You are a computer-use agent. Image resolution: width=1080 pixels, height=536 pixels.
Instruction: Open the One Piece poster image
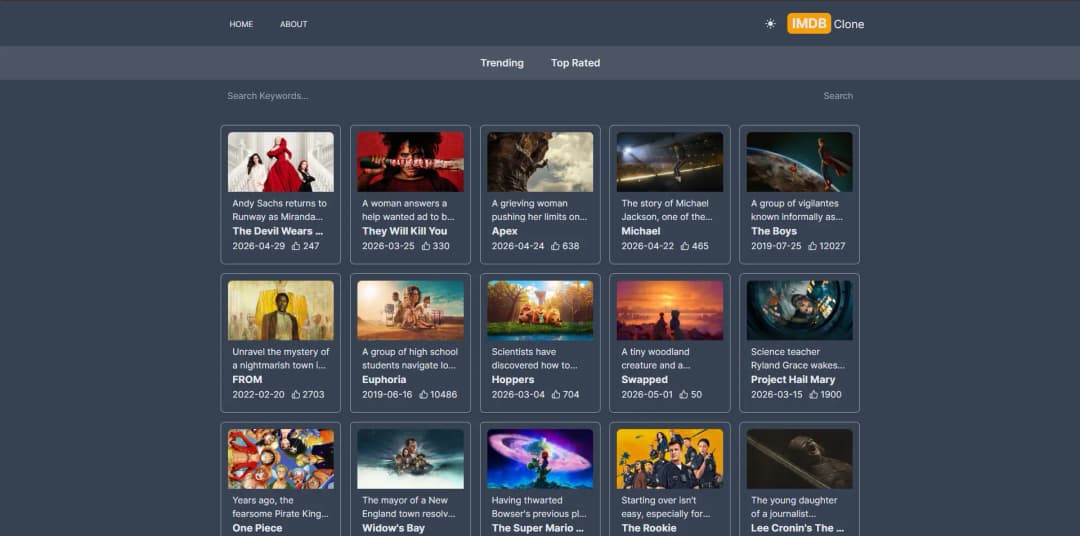pyautogui.click(x=281, y=459)
